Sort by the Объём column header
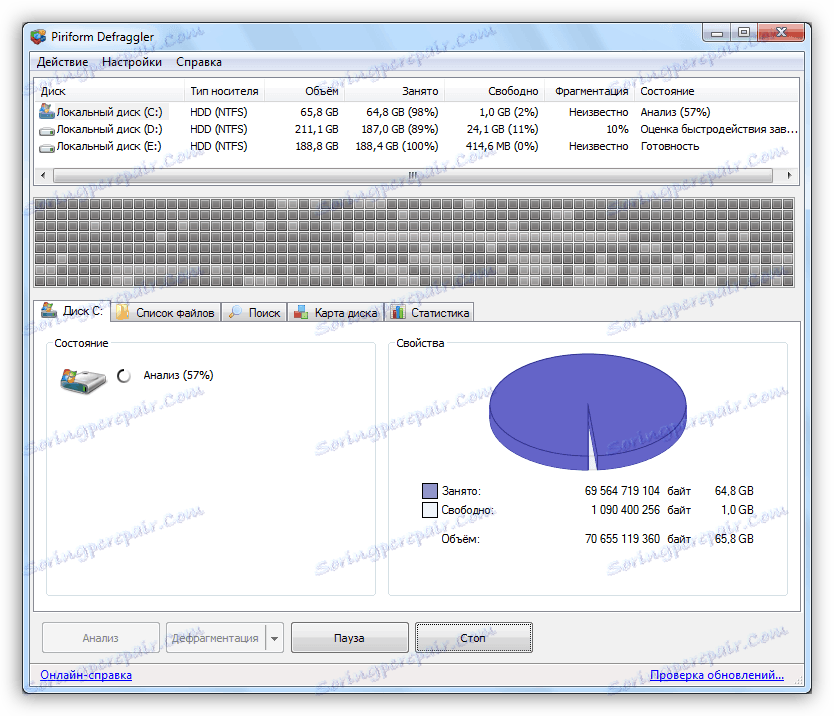Viewport: 834px width, 716px height. click(x=305, y=91)
